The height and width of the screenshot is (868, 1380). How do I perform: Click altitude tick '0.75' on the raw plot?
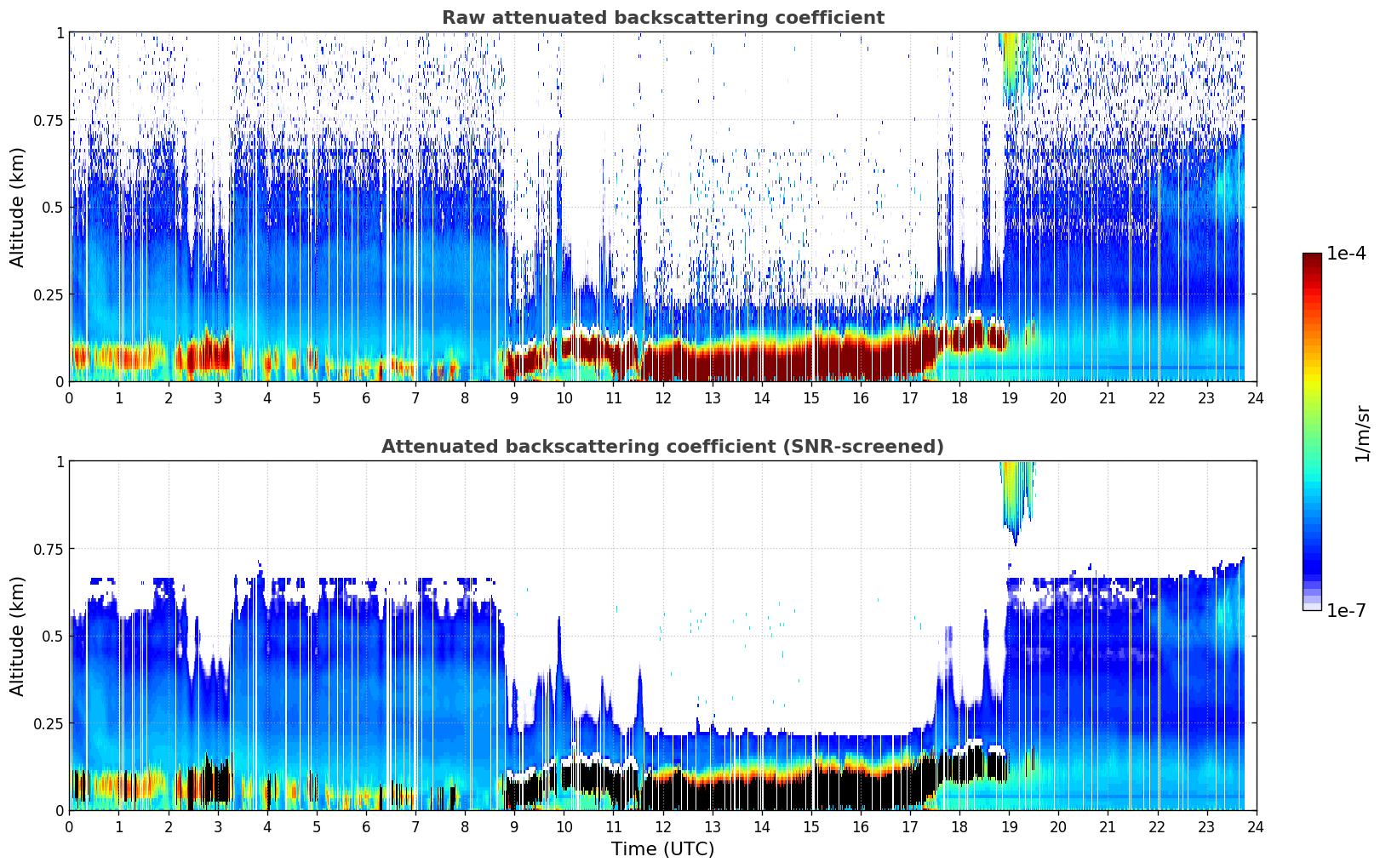tap(49, 120)
